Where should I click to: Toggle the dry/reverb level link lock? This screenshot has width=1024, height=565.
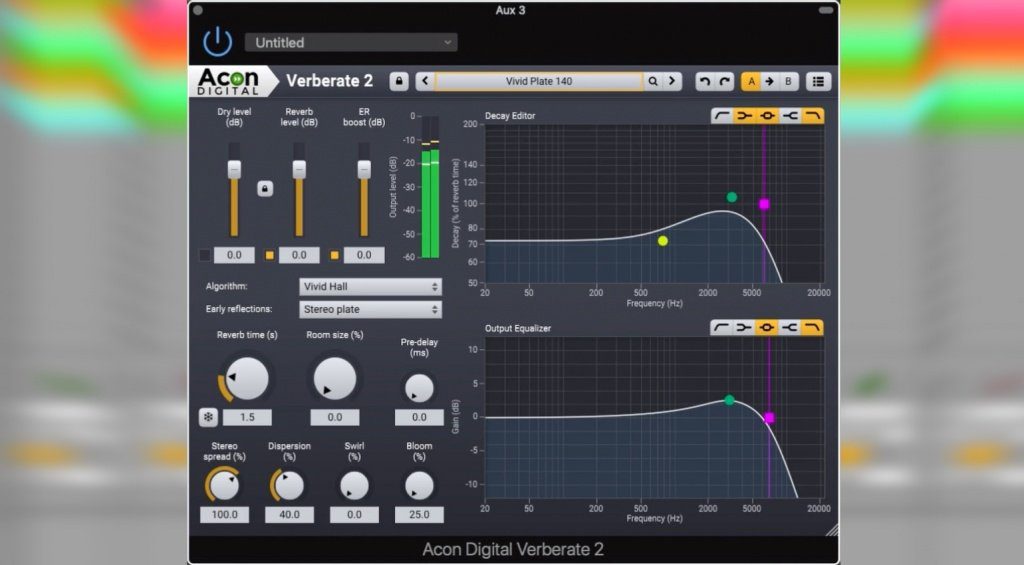click(264, 189)
